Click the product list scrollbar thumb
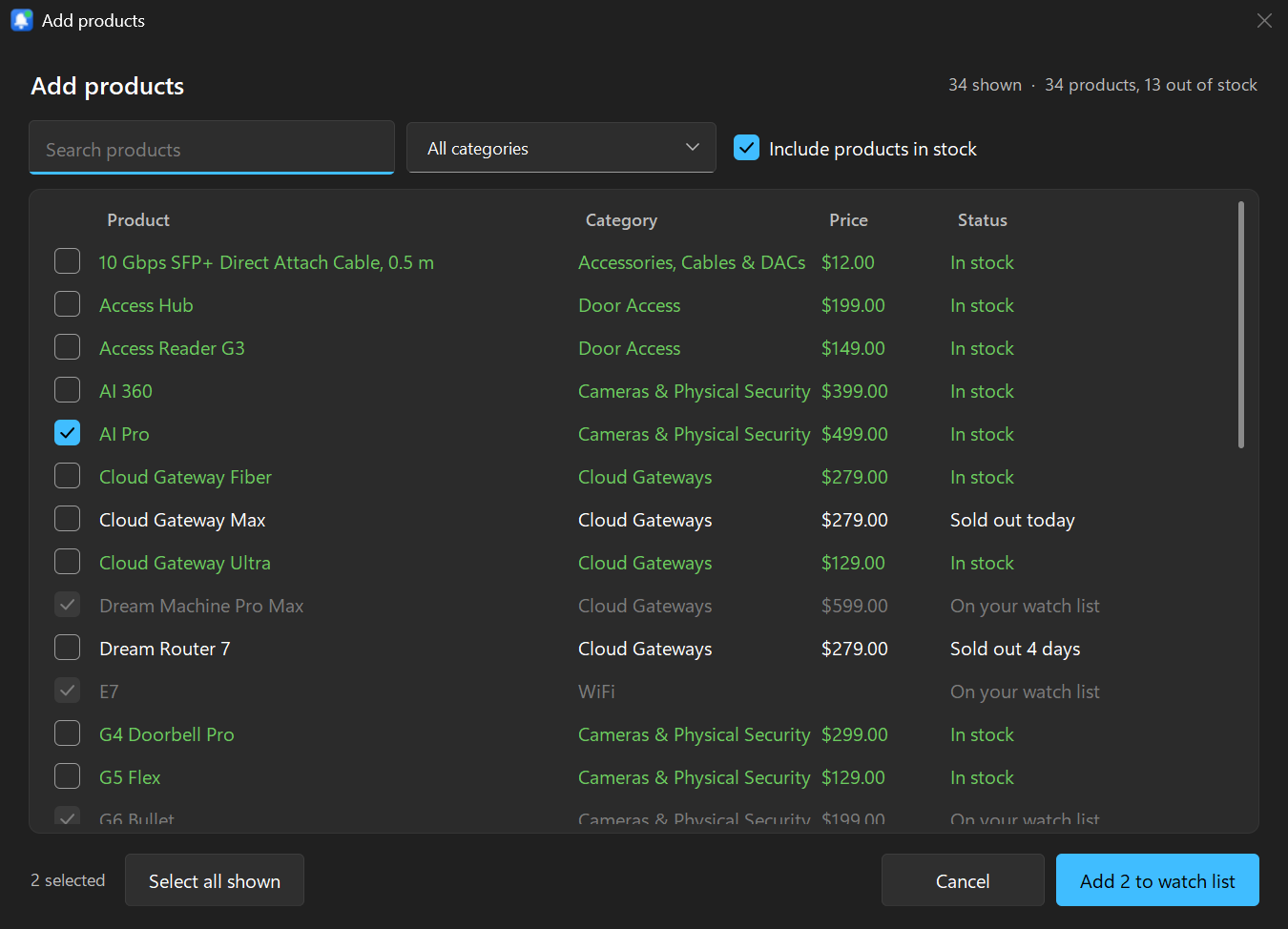The height and width of the screenshot is (929, 1288). (x=1241, y=324)
